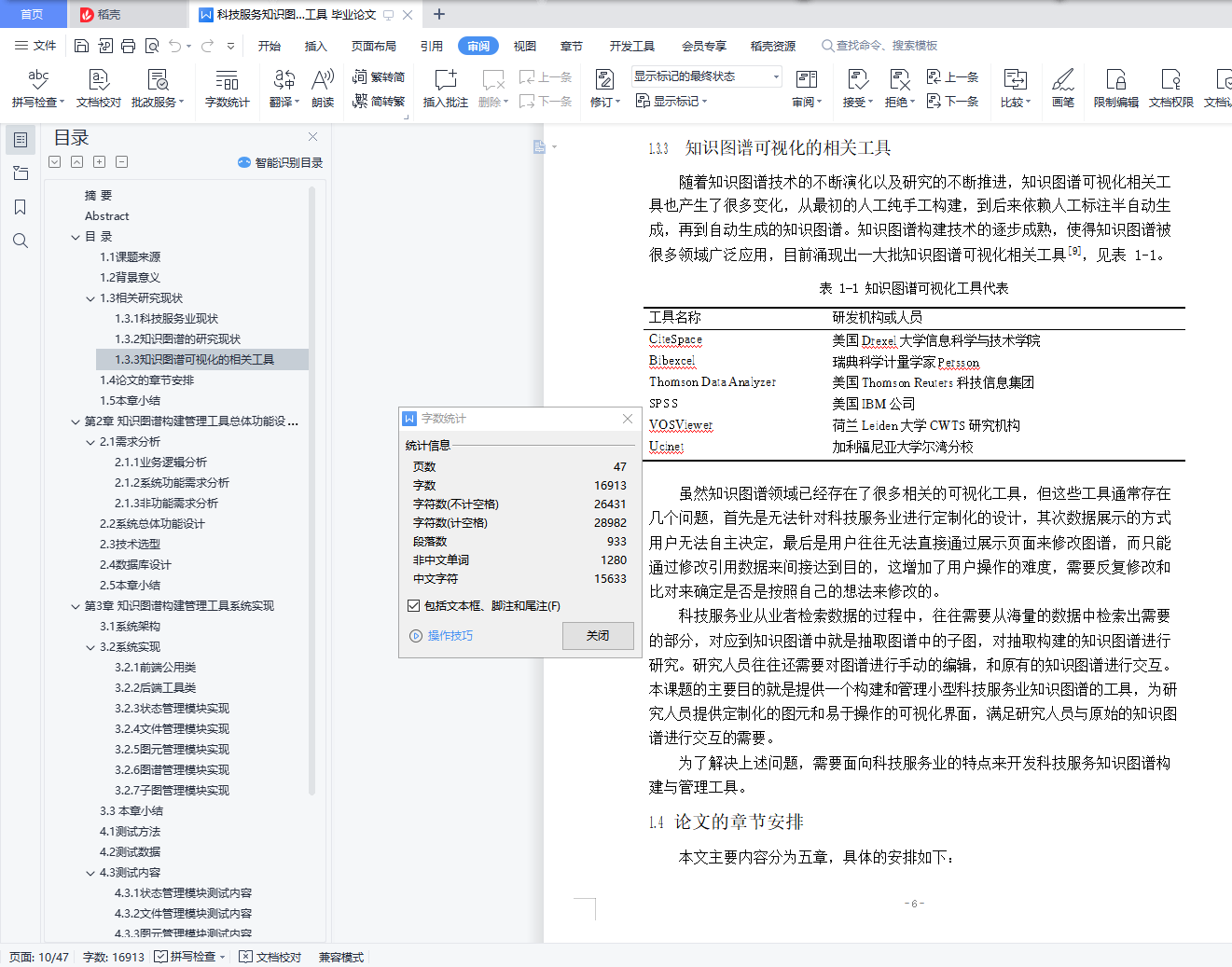Open the find/search sidebar icon
Screen dimensions: 1232x967
[x=21, y=241]
